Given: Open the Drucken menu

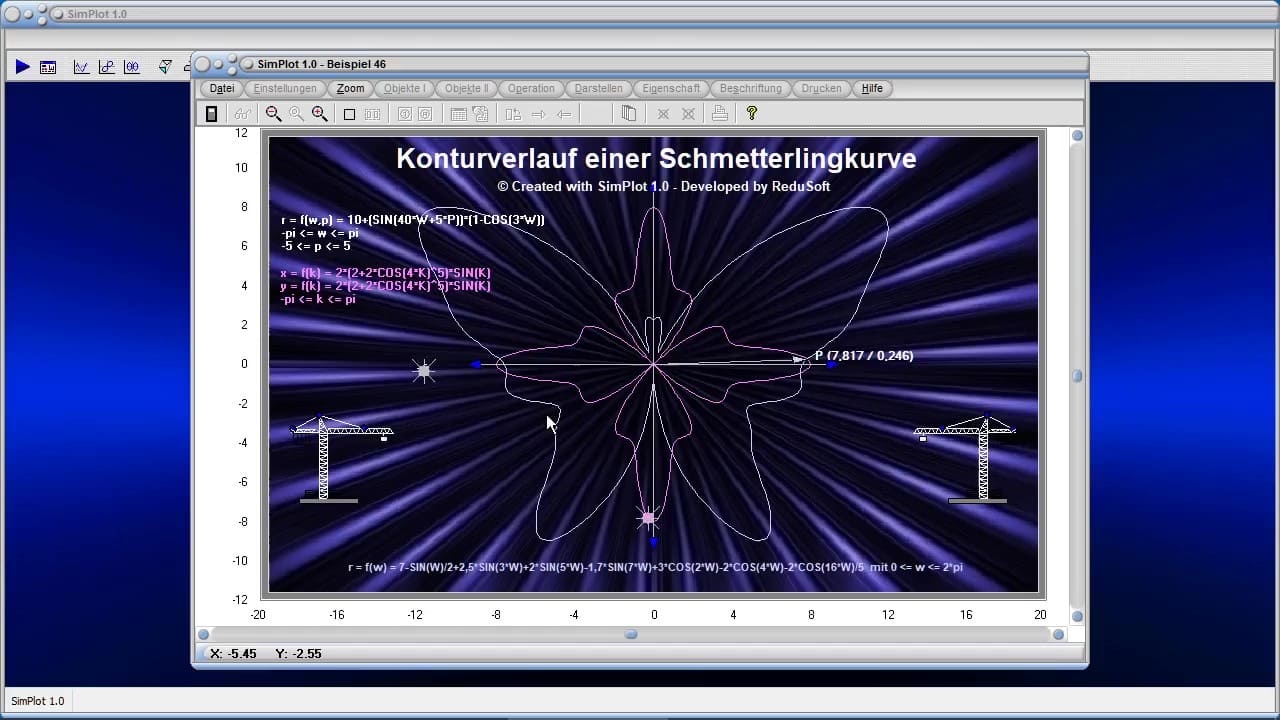Looking at the screenshot, I should (x=821, y=88).
